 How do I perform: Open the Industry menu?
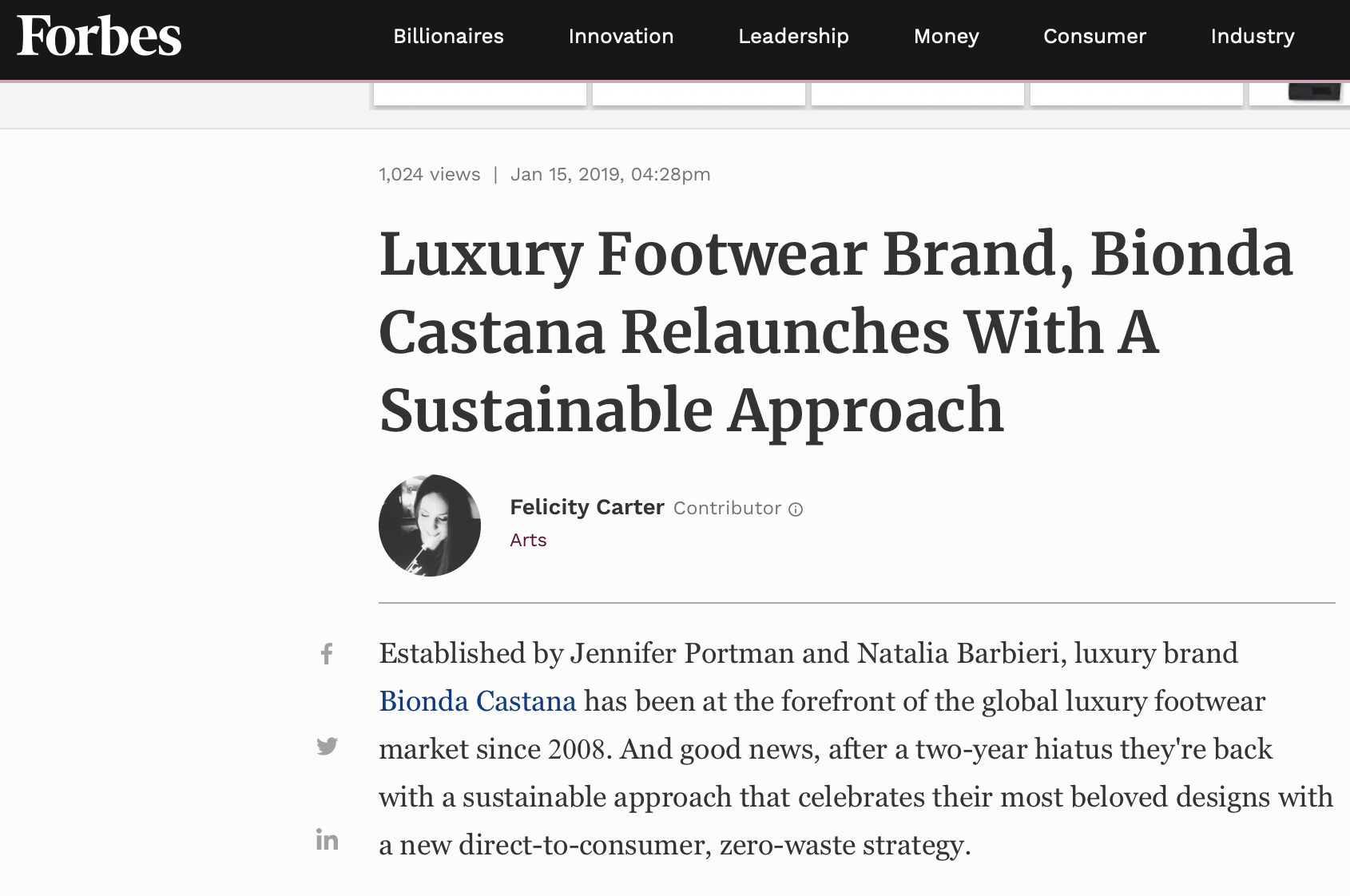click(1252, 37)
